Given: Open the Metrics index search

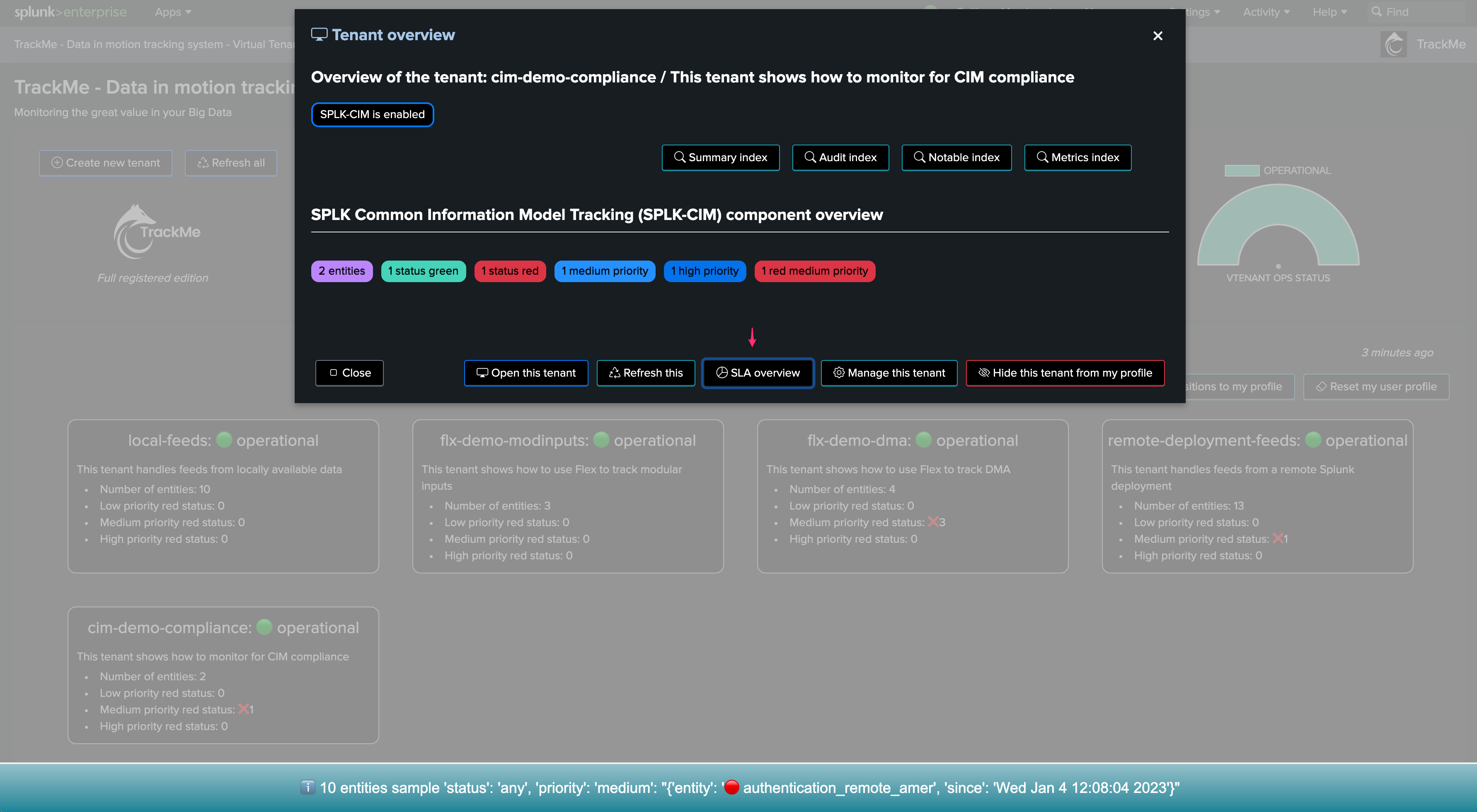Looking at the screenshot, I should (1077, 157).
